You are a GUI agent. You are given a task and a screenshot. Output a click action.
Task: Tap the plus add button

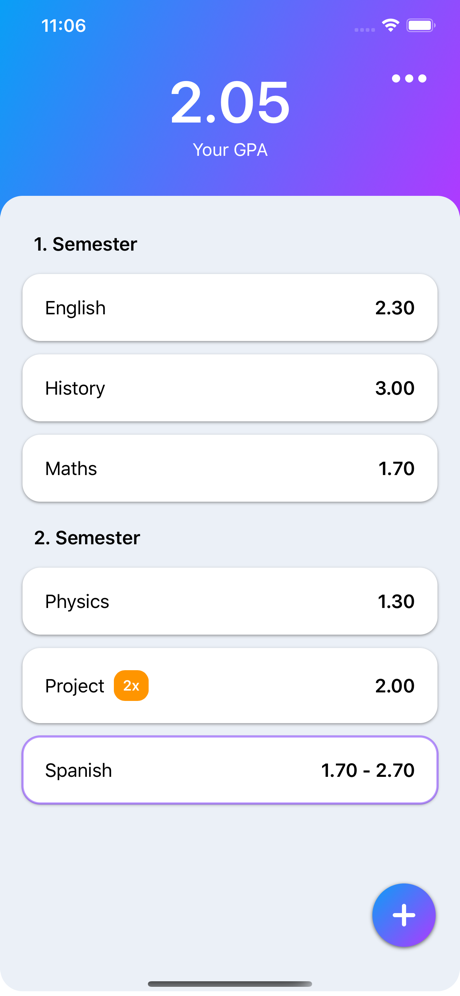[x=403, y=915]
